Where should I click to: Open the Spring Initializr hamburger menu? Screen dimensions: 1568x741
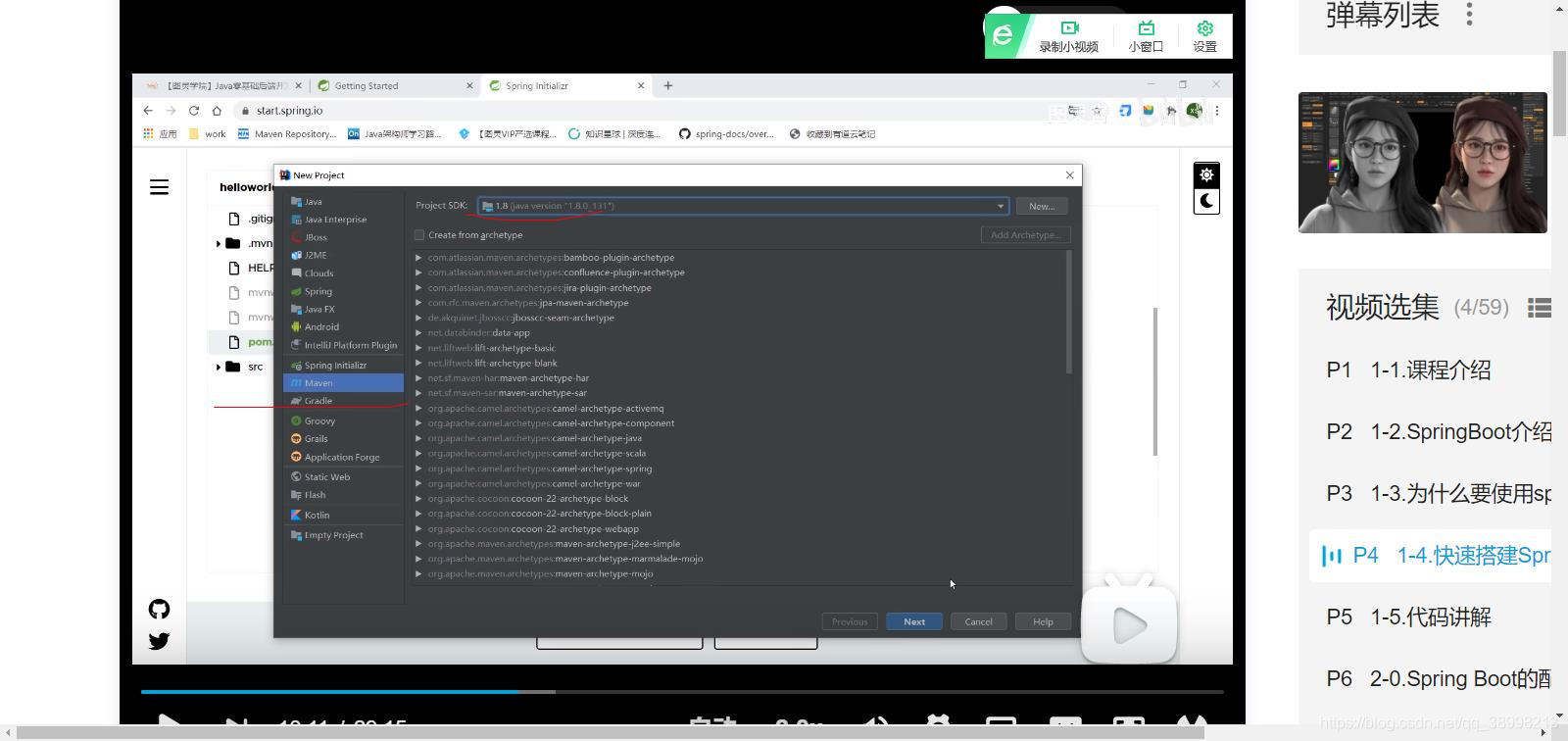(159, 187)
